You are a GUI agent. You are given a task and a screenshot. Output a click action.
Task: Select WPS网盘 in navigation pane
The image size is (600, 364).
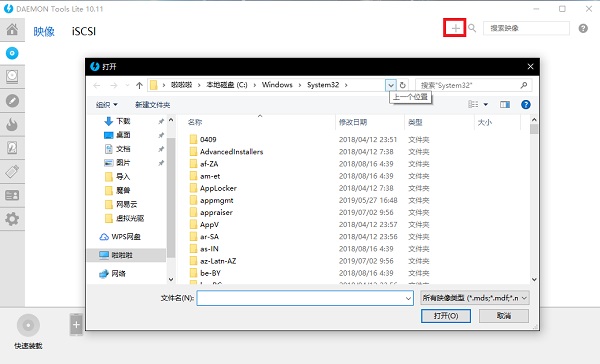[126, 237]
